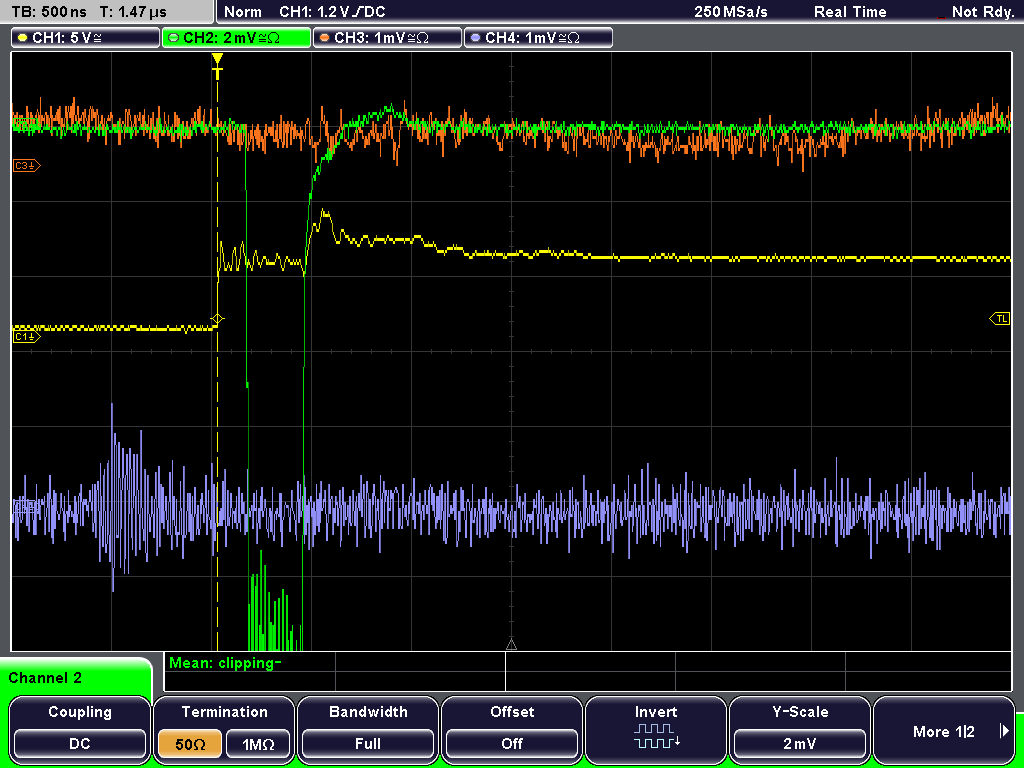The height and width of the screenshot is (768, 1024).
Task: Select the CH1: 5 V channel tab
Action: coord(86,38)
